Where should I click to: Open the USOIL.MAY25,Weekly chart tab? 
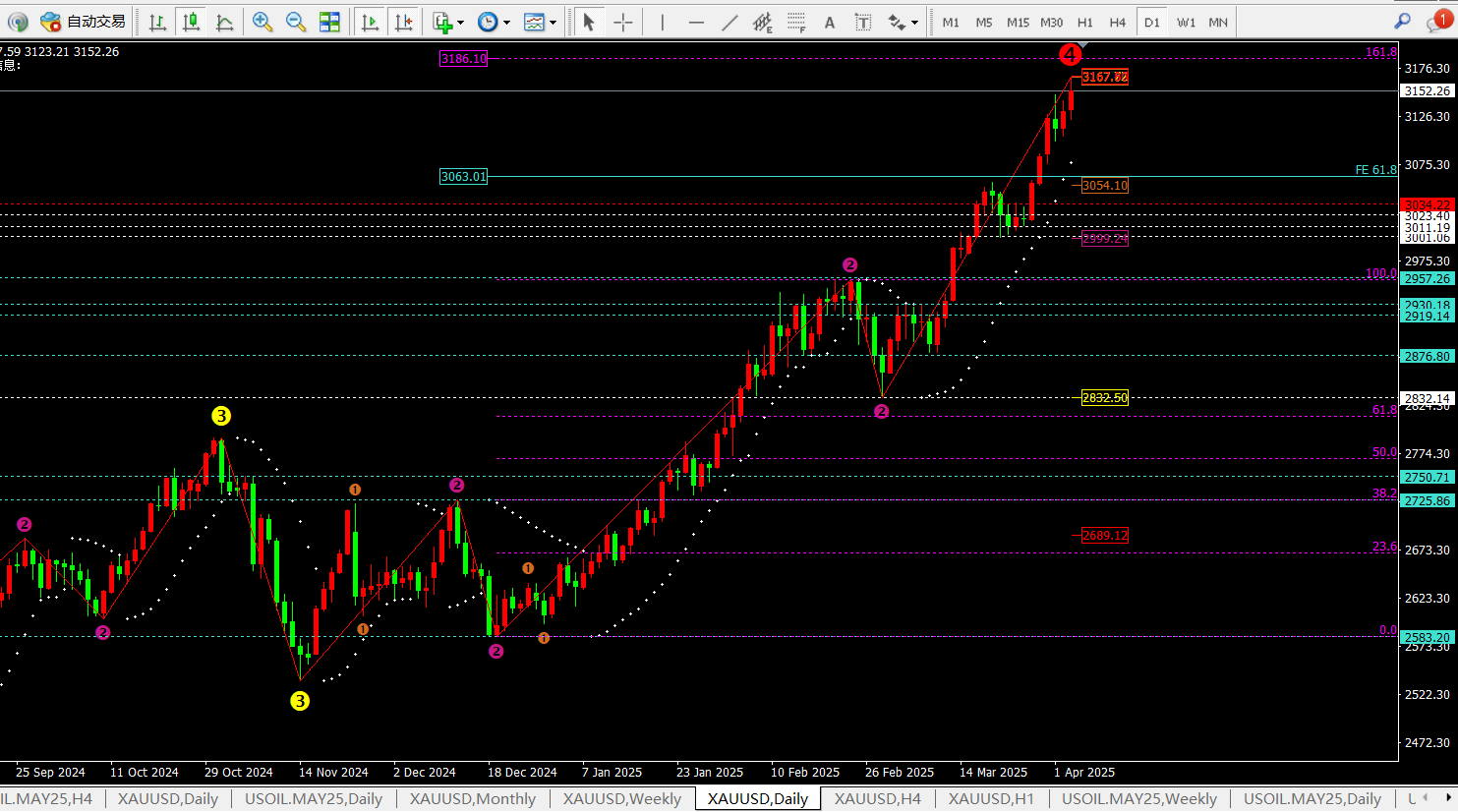point(1139,798)
